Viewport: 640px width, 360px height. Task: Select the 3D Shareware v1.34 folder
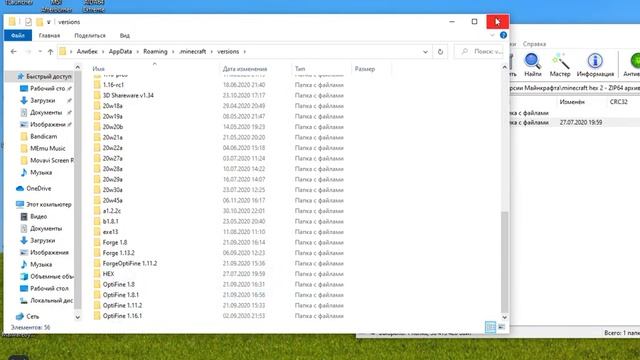pos(128,96)
